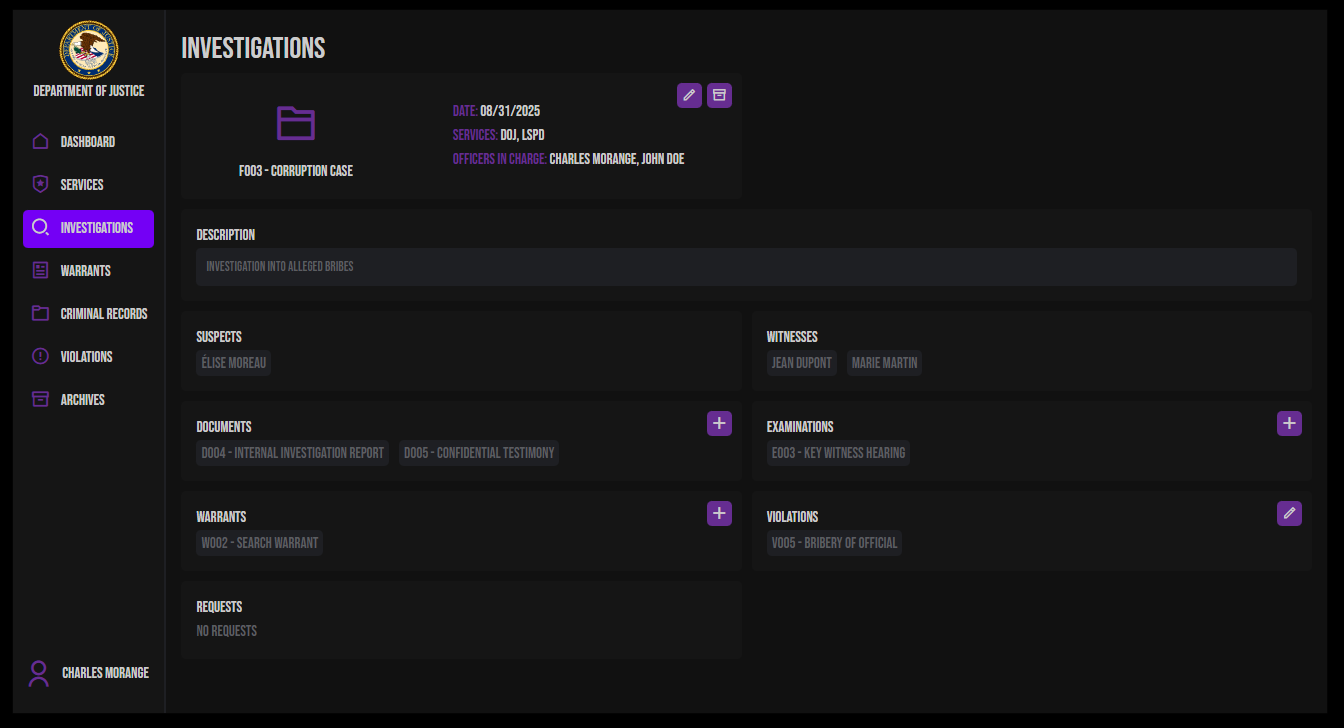The image size is (1344, 728).
Task: Click the F003 case folder icon
Action: point(296,123)
